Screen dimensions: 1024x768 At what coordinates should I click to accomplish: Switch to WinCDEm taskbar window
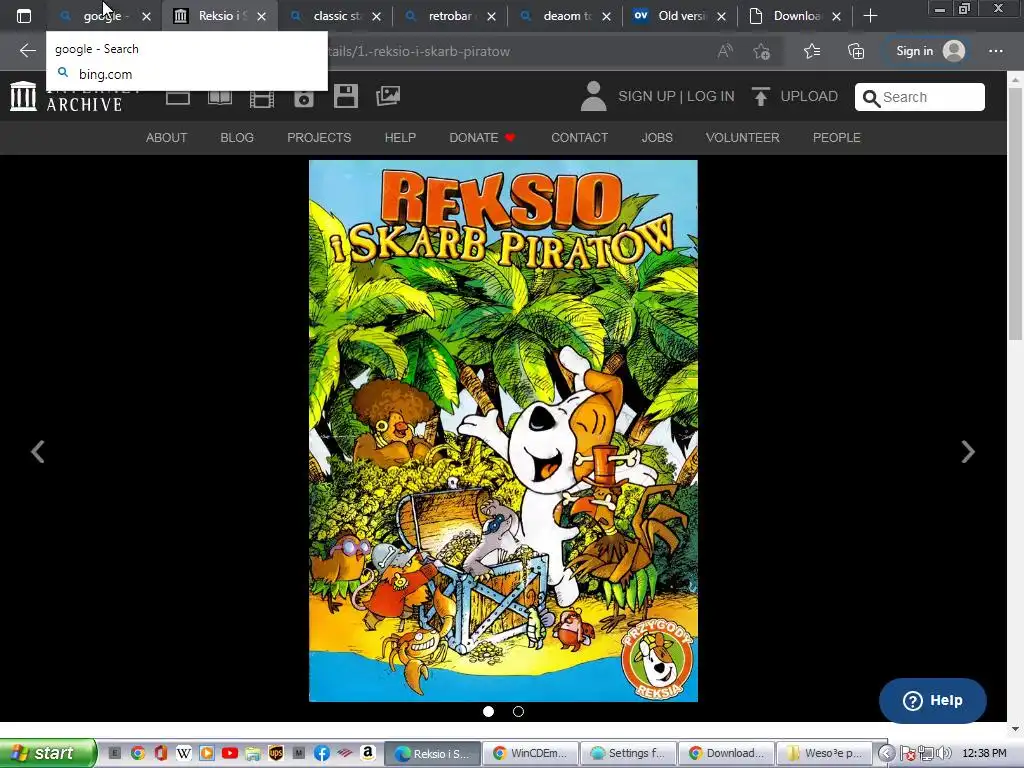coord(530,753)
